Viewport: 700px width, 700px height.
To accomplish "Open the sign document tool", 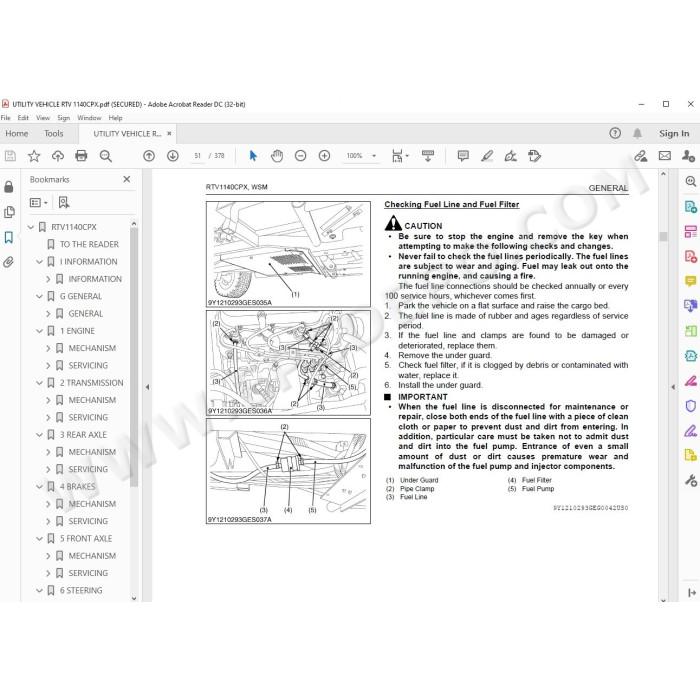I will coord(511,156).
